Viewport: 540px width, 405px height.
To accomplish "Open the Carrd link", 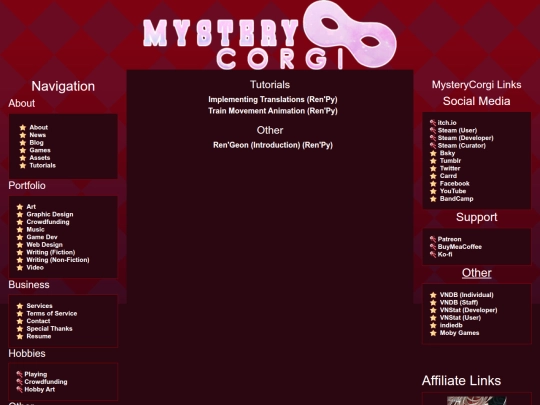I will [448, 176].
